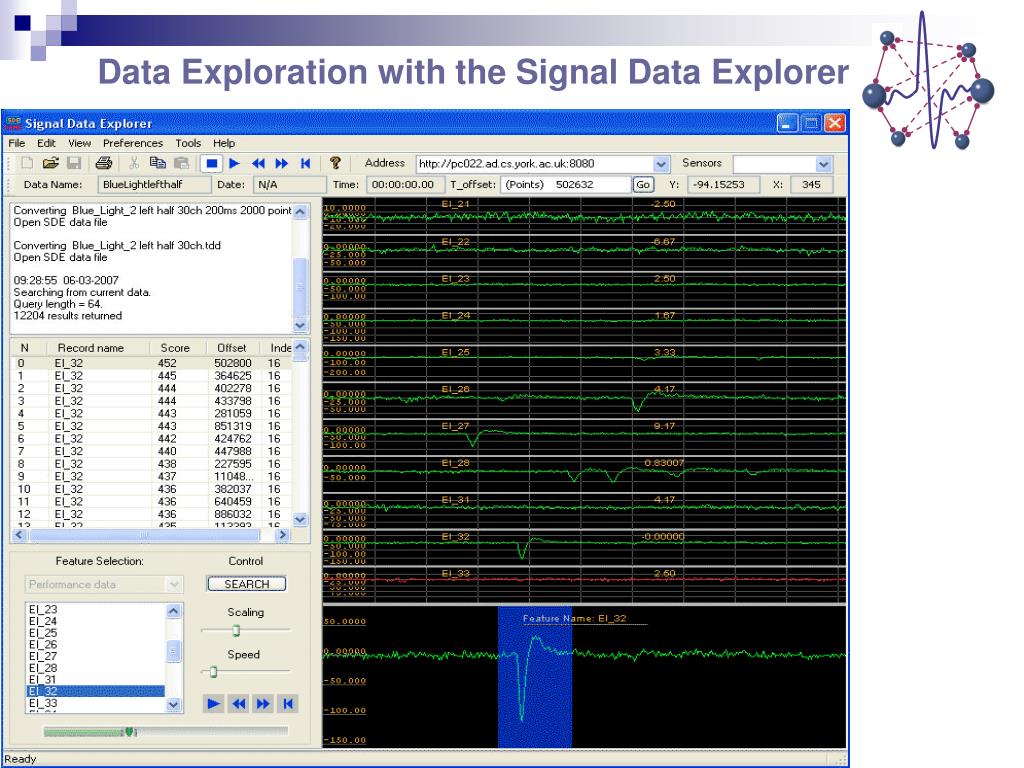Adjust the Speed slider handle
The width and height of the screenshot is (1024, 768).
tap(213, 671)
